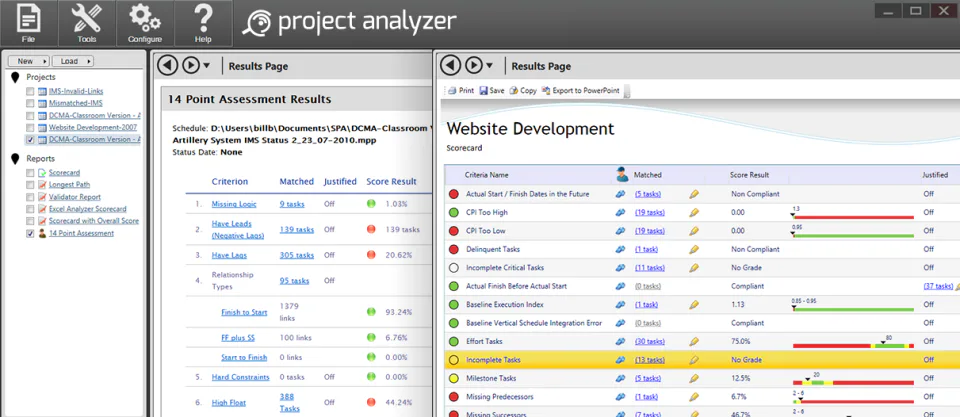Viewport: 960px width, 417px height.
Task: Click the Save disk icon
Action: click(x=483, y=91)
